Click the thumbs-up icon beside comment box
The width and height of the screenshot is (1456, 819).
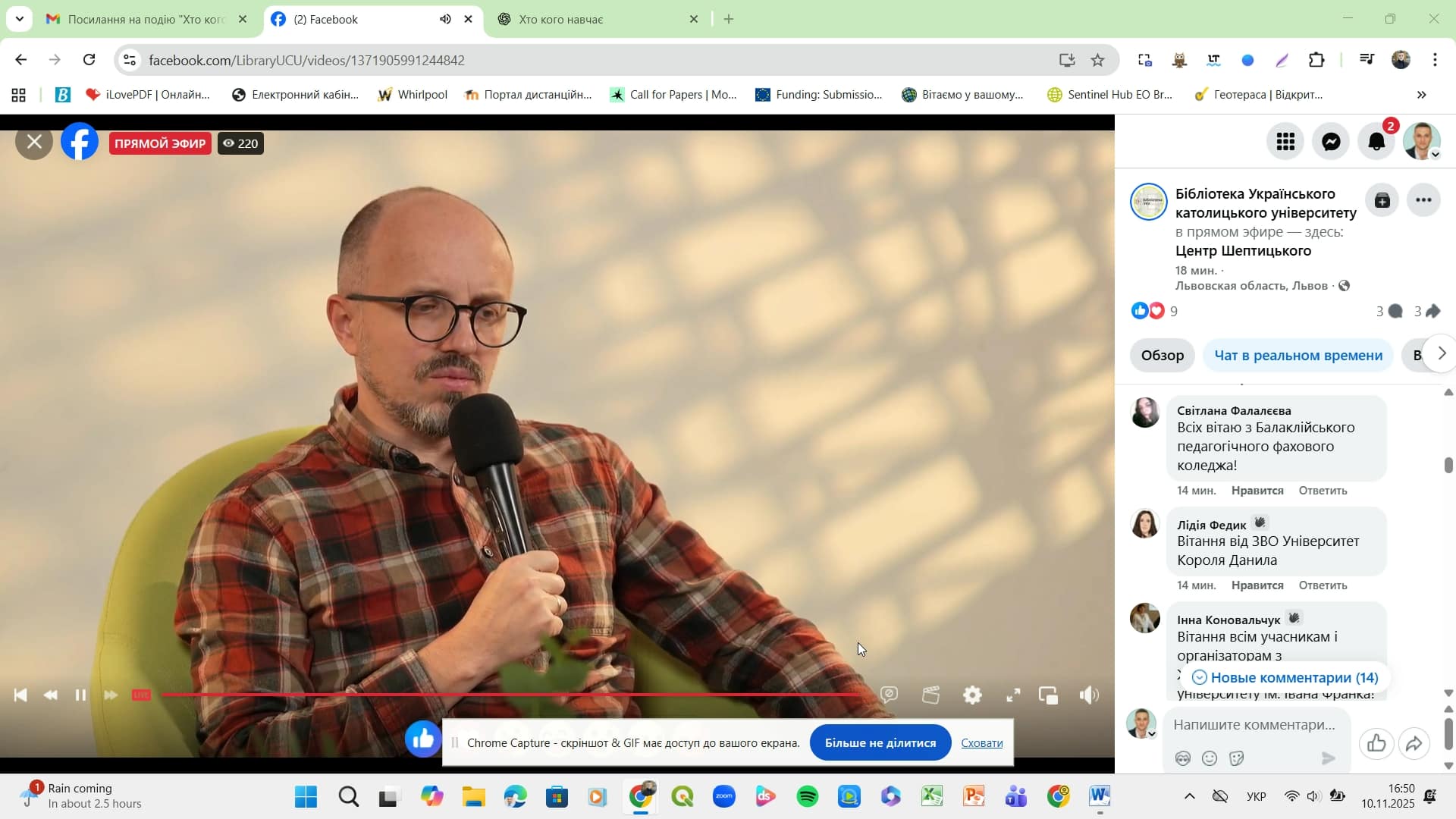tap(1376, 744)
